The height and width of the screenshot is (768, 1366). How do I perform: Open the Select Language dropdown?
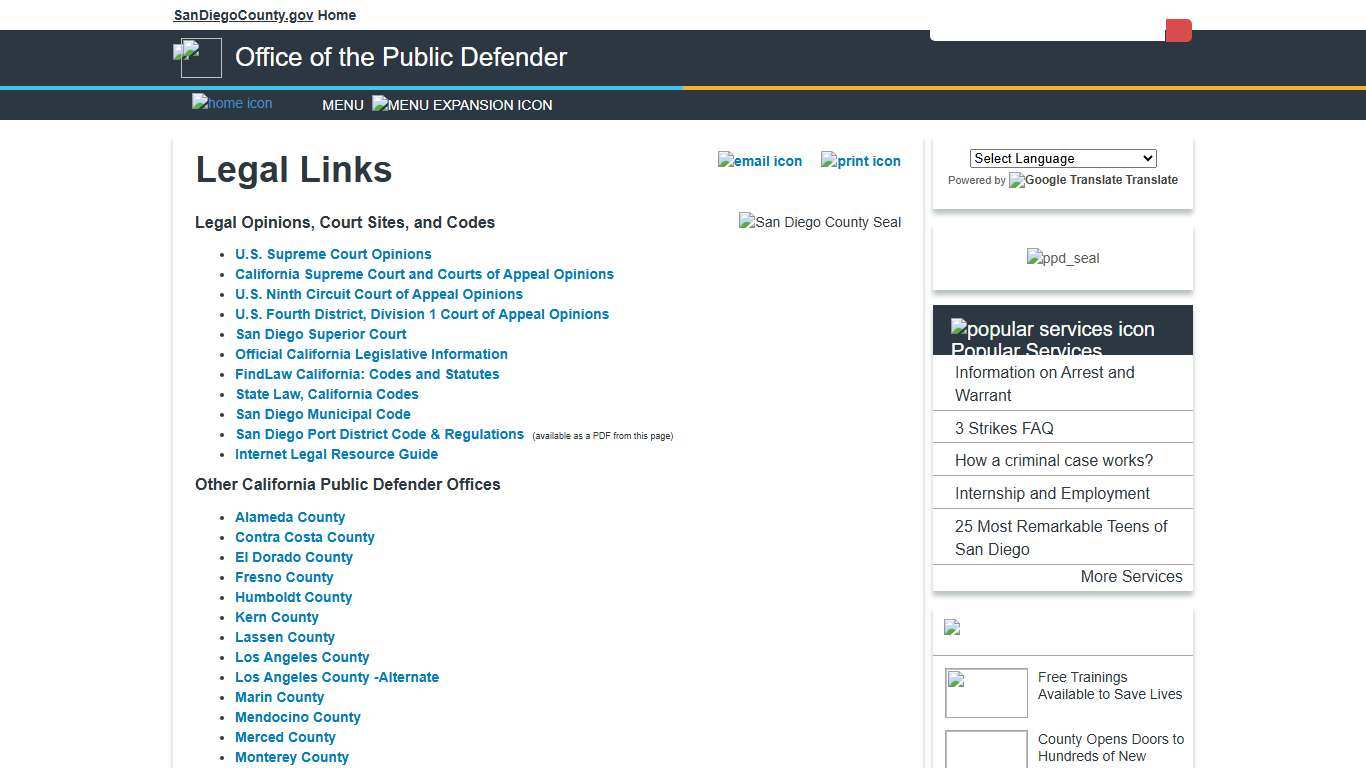coord(1062,158)
